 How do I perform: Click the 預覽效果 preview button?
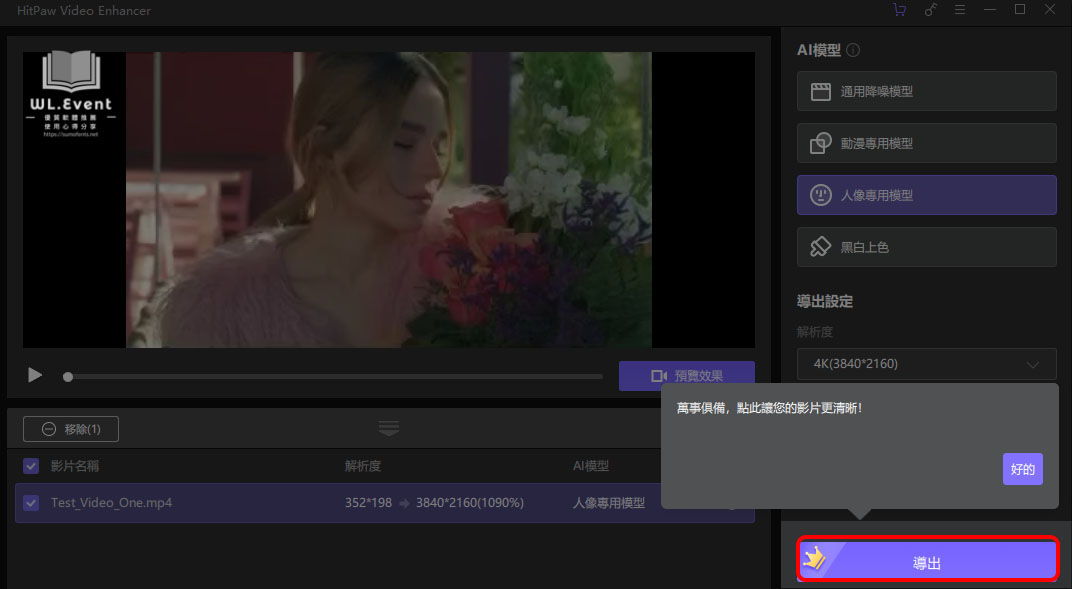coord(686,376)
